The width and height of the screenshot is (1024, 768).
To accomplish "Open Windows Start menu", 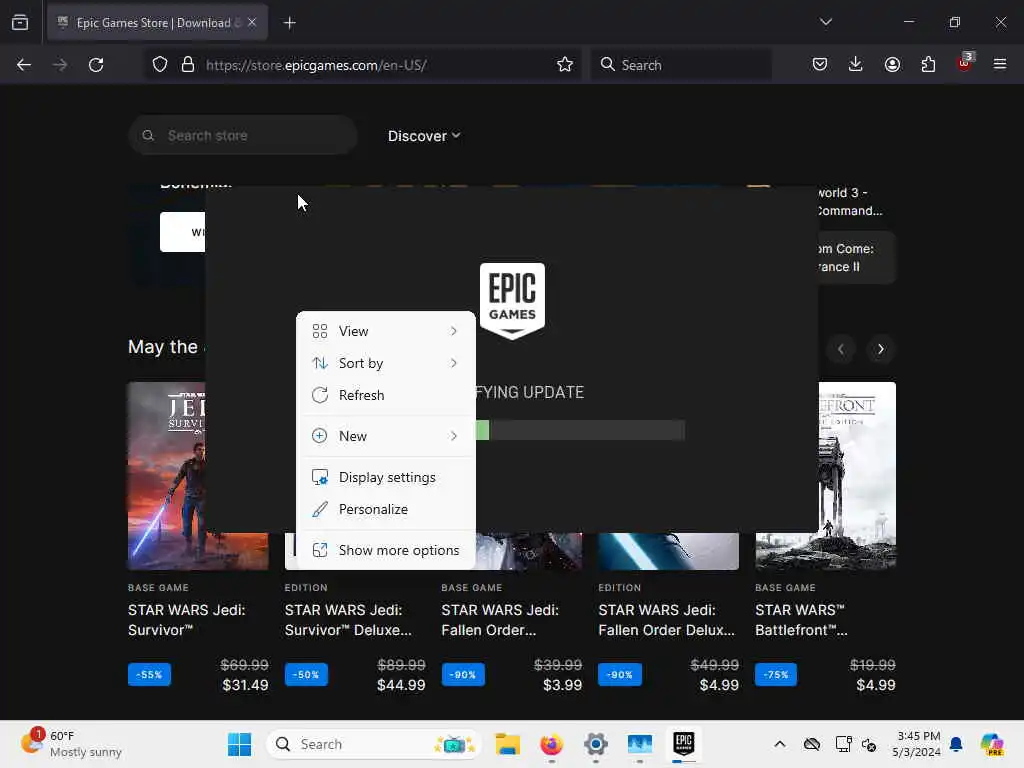I will pyautogui.click(x=240, y=744).
